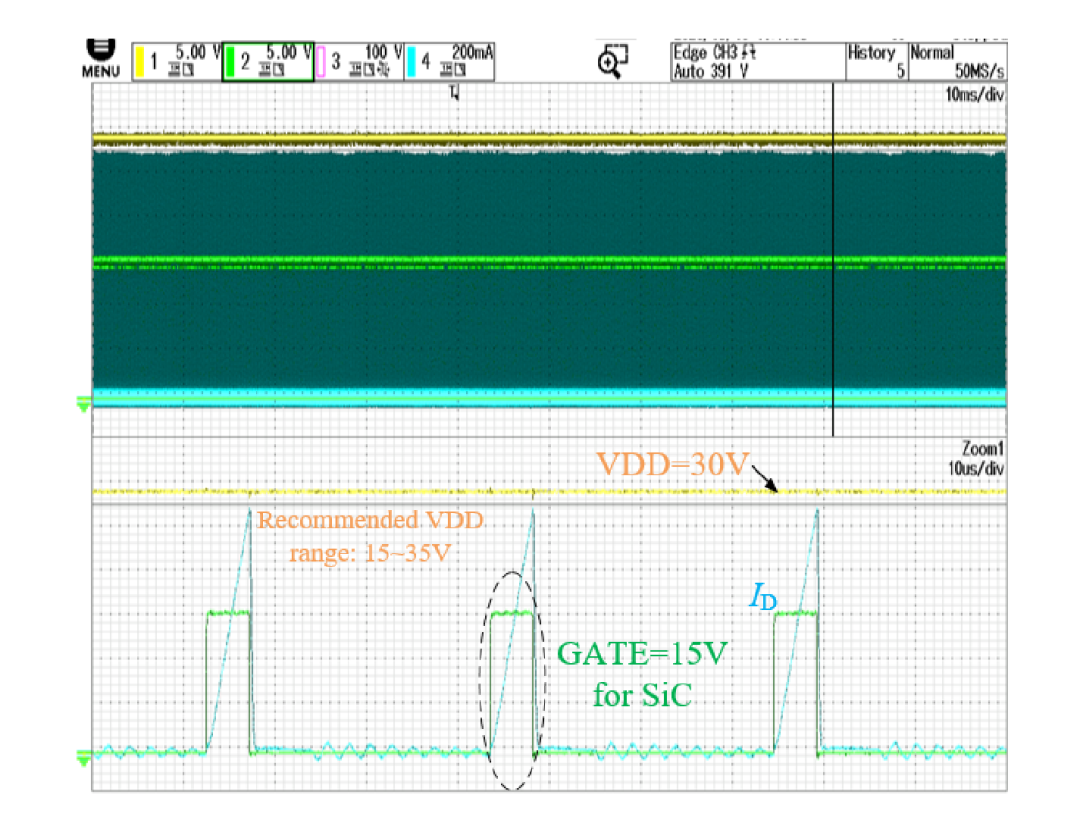Click the trigger position T marker
The width and height of the screenshot is (1080, 826).
(454, 92)
